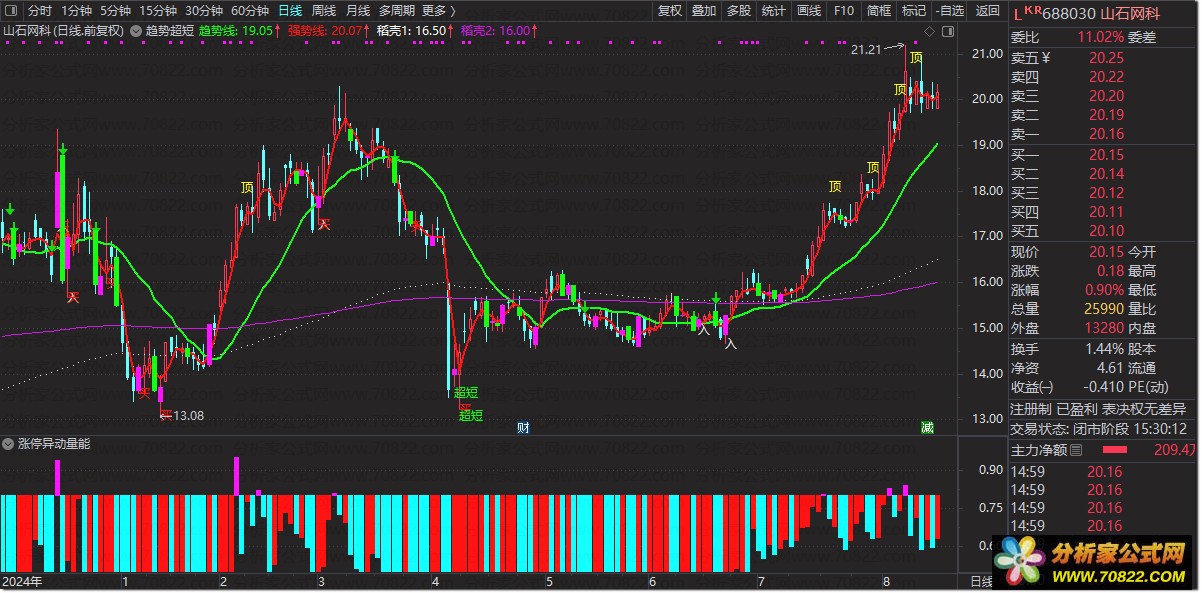Click the 稻壳1: 16.50 value

pyautogui.click(x=411, y=31)
